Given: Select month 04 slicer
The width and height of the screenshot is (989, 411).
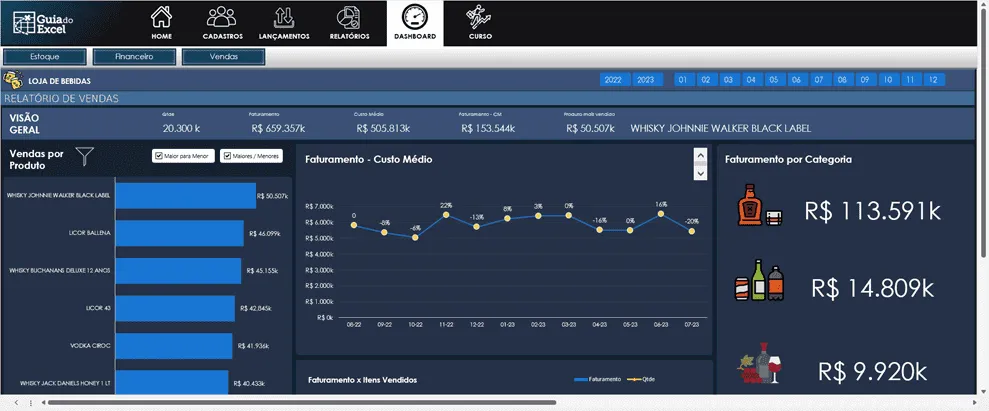Looking at the screenshot, I should [751, 80].
